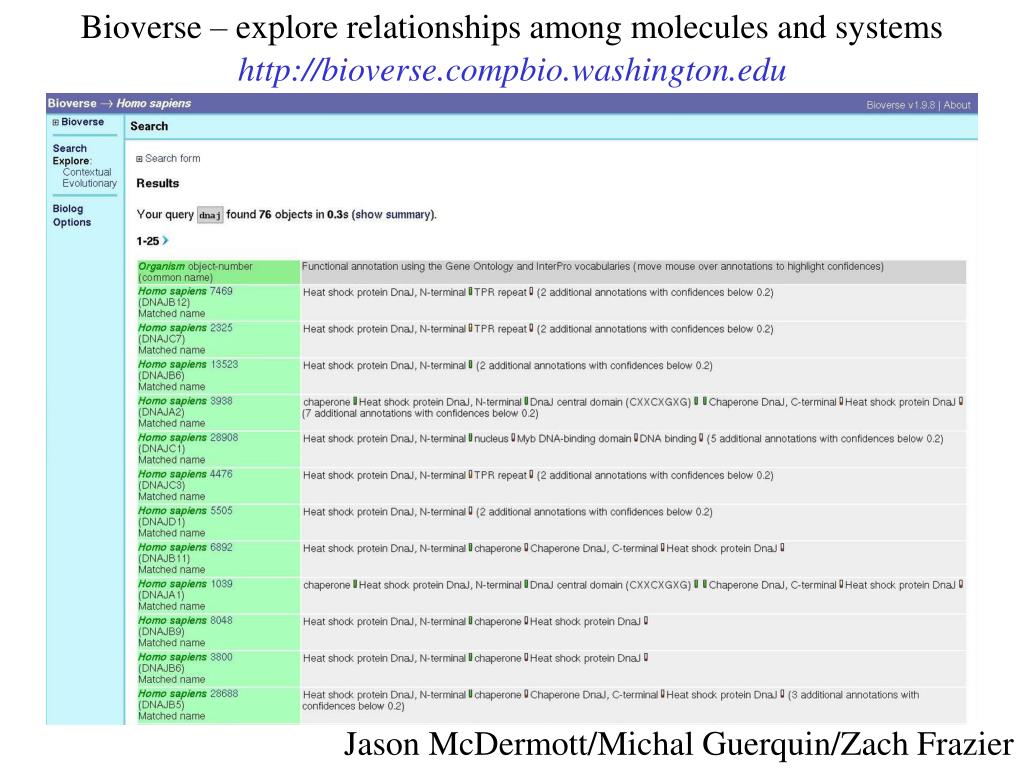Click confidence marker after TPR repeat in DNAJB12 row

coord(531,292)
